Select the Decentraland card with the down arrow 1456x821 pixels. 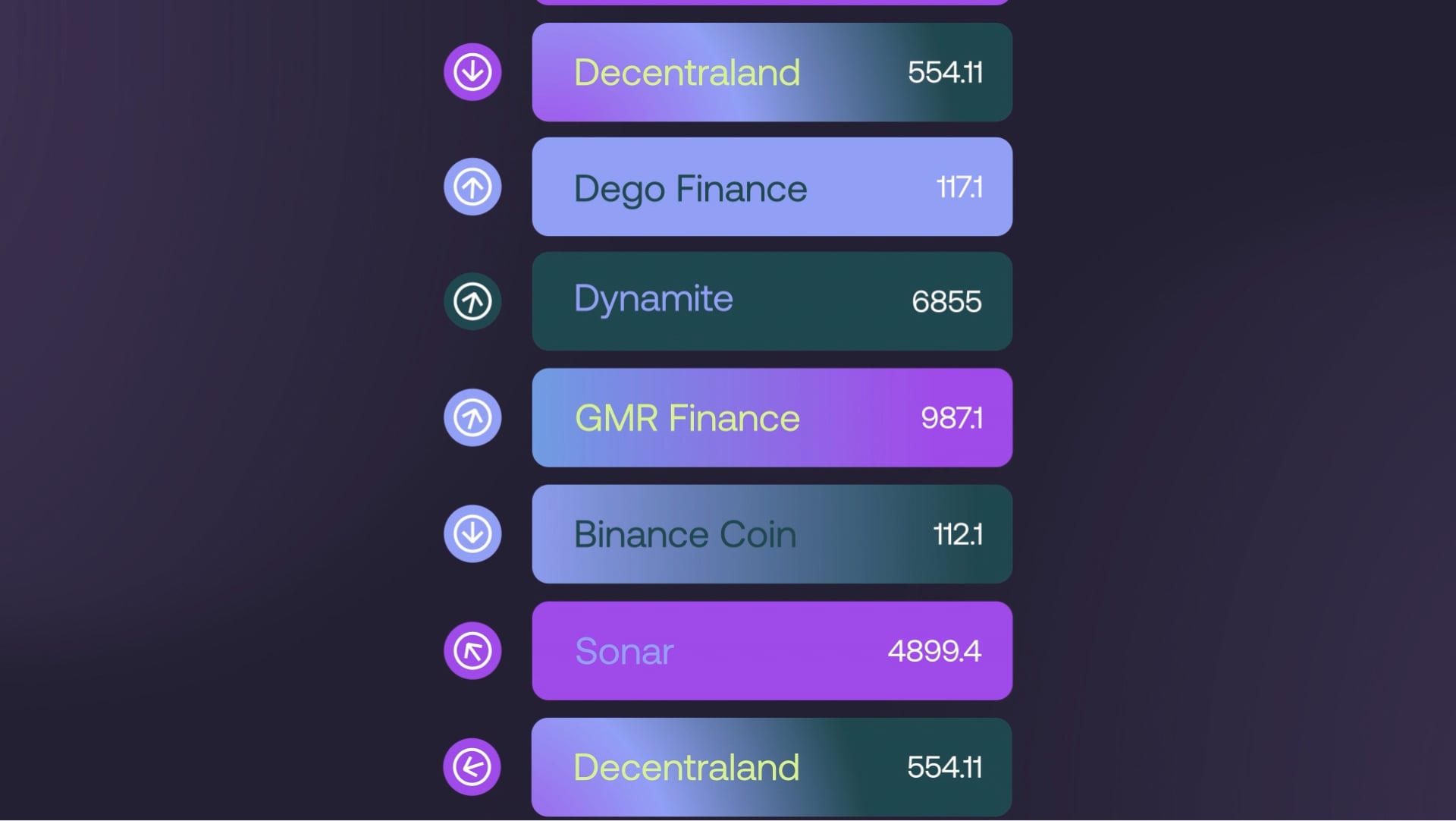771,72
